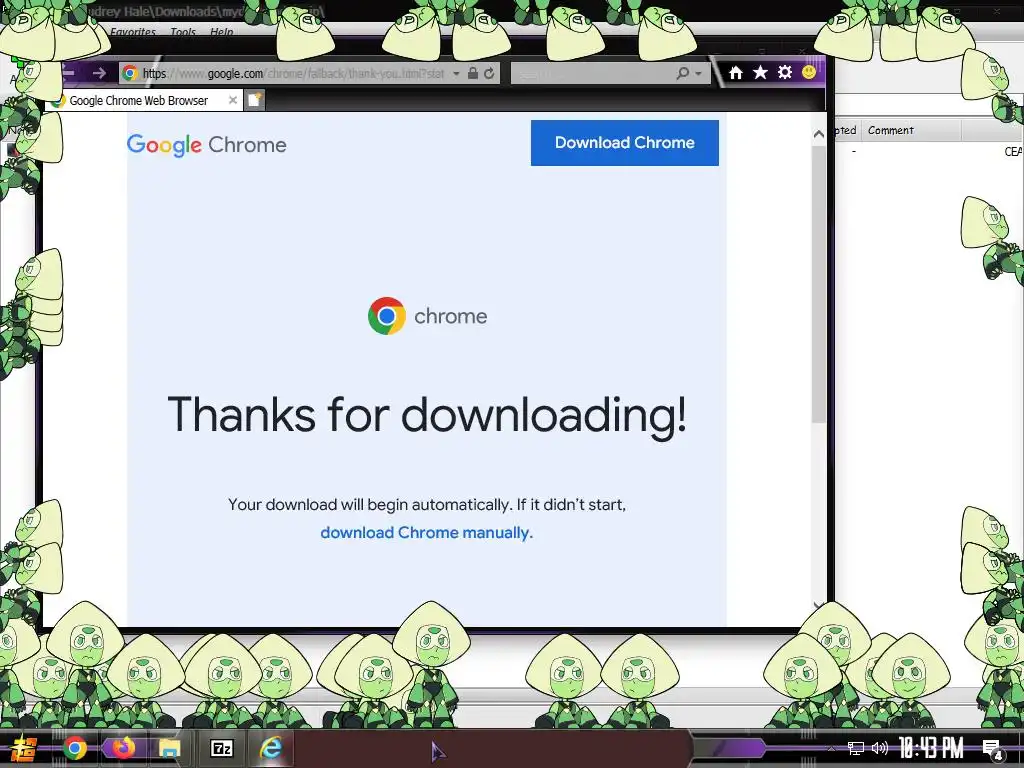The height and width of the screenshot is (768, 1024).
Task: Open a new tab in Internet Explorer
Action: pos(254,100)
